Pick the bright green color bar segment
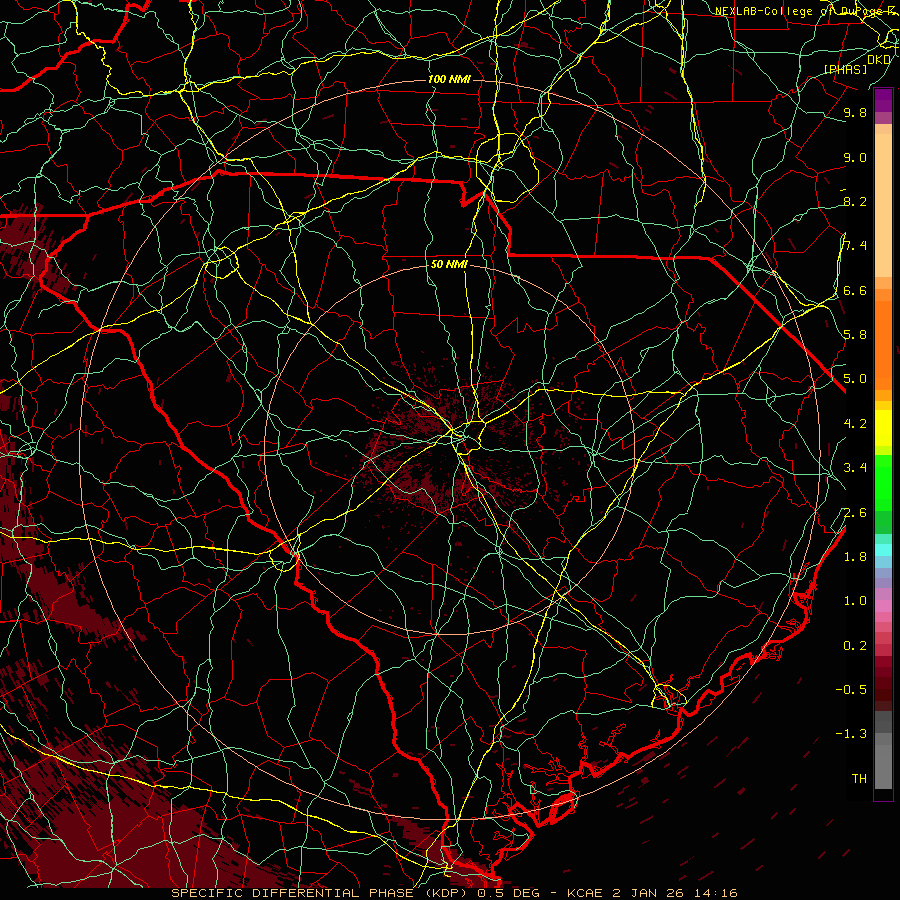Image resolution: width=900 pixels, height=900 pixels. (x=883, y=482)
